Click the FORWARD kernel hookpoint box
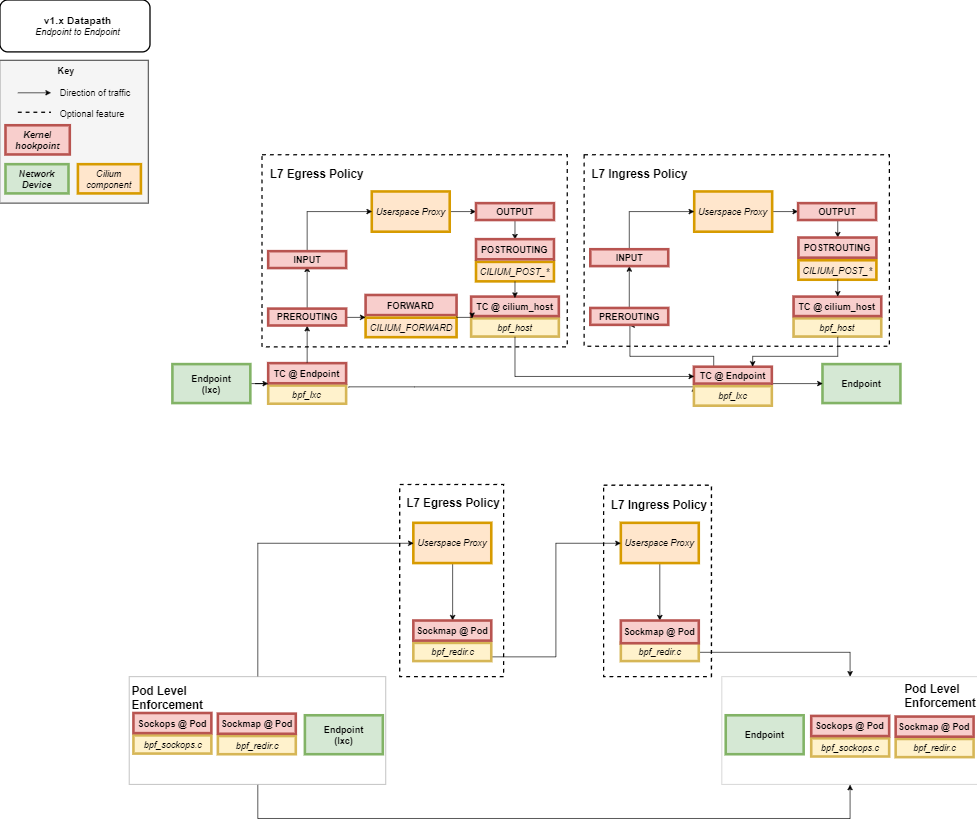The height and width of the screenshot is (822, 977). tap(411, 305)
